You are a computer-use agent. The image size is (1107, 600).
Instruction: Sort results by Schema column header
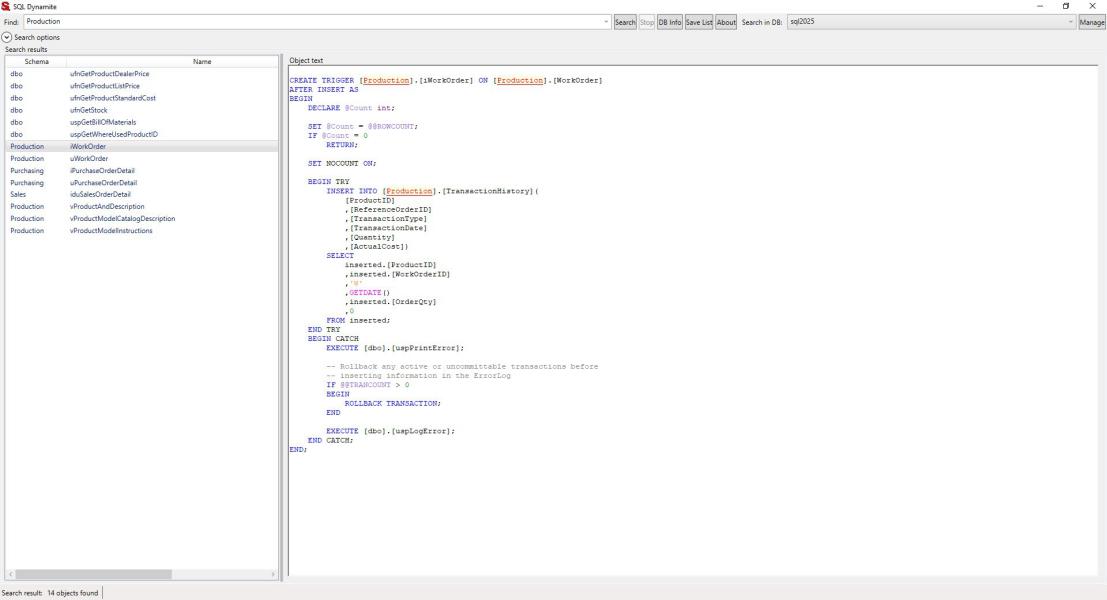[x=36, y=62]
